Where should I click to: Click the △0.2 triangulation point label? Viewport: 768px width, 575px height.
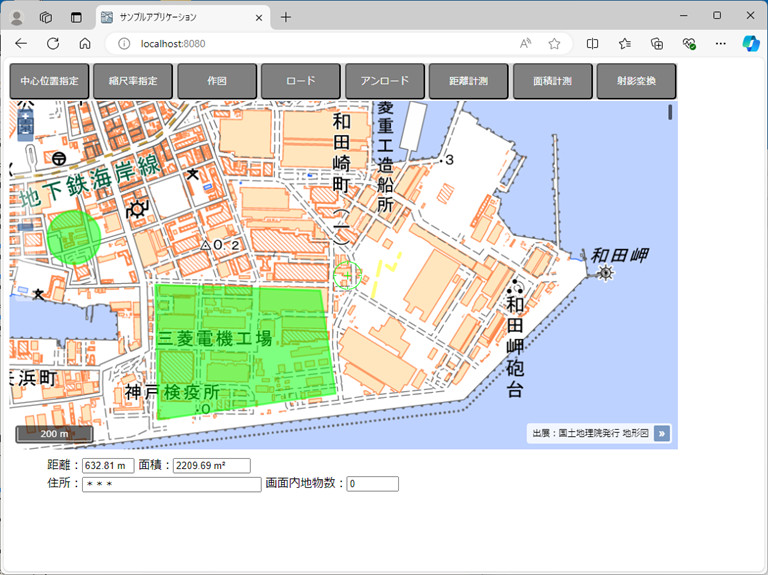click(220, 245)
